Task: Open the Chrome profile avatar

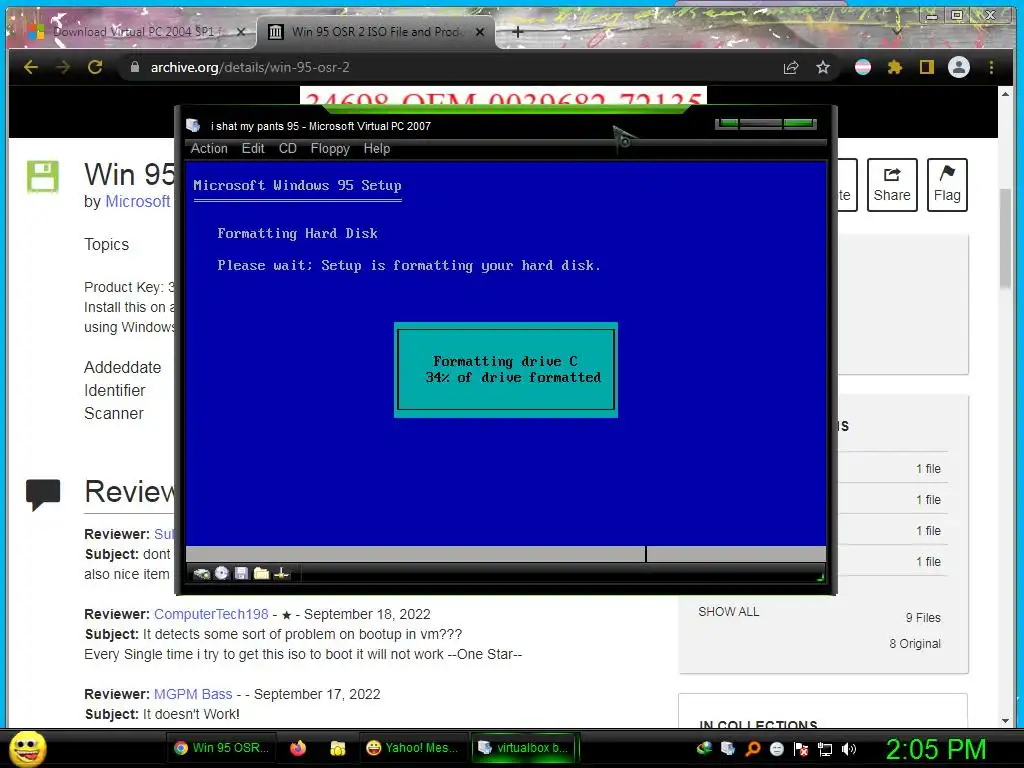Action: [959, 67]
